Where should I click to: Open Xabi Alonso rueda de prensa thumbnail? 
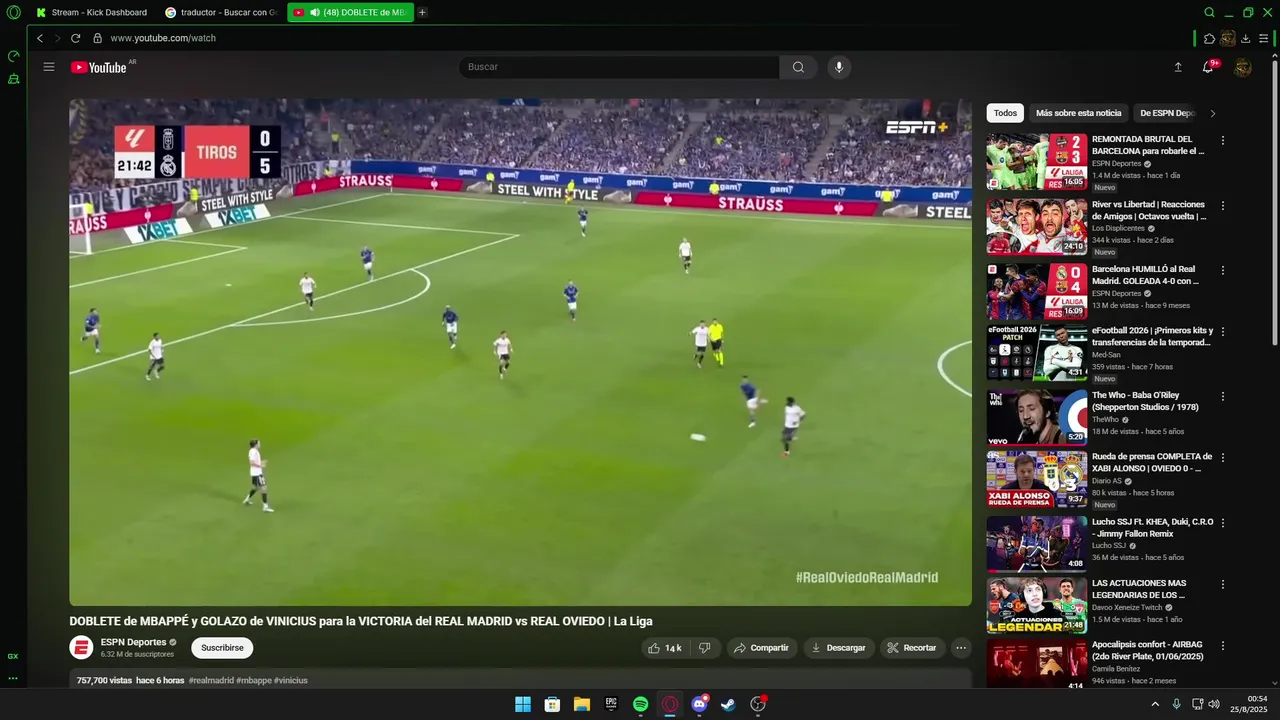coord(1036,479)
